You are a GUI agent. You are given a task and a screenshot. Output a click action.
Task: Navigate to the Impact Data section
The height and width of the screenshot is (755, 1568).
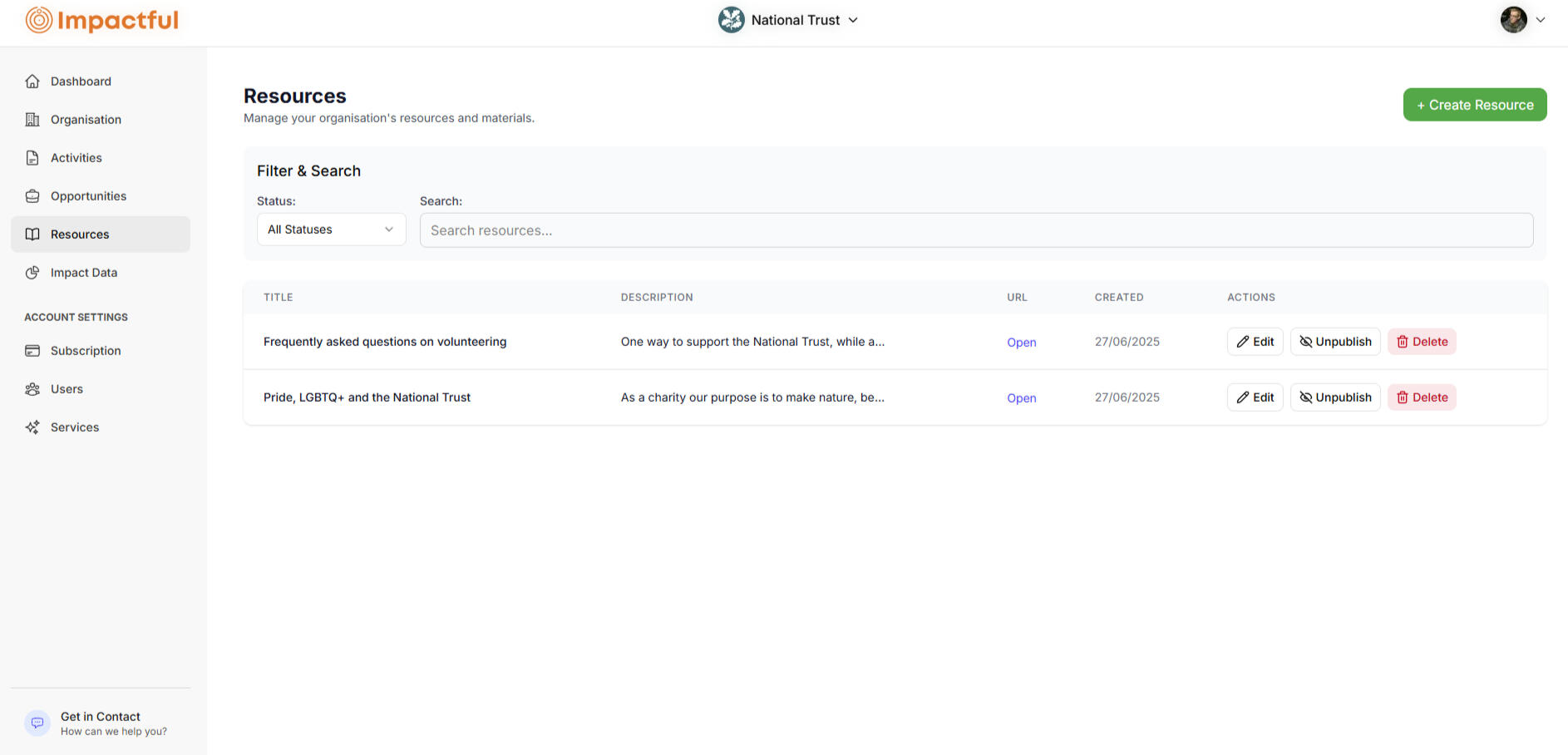83,272
